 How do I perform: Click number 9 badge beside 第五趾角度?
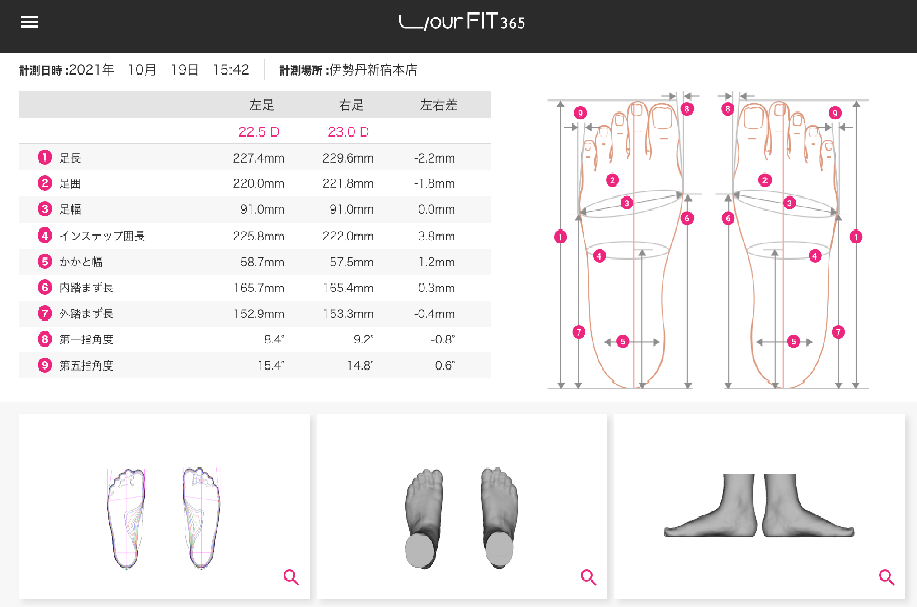[x=45, y=365]
